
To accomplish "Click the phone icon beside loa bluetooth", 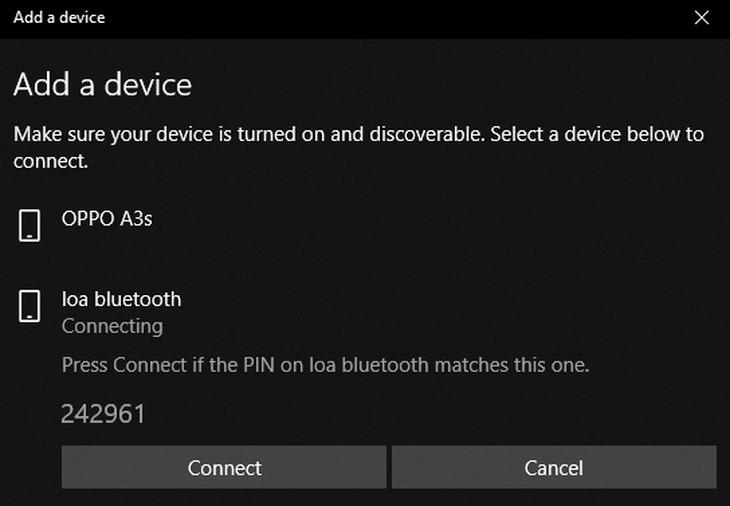I will (x=30, y=306).
